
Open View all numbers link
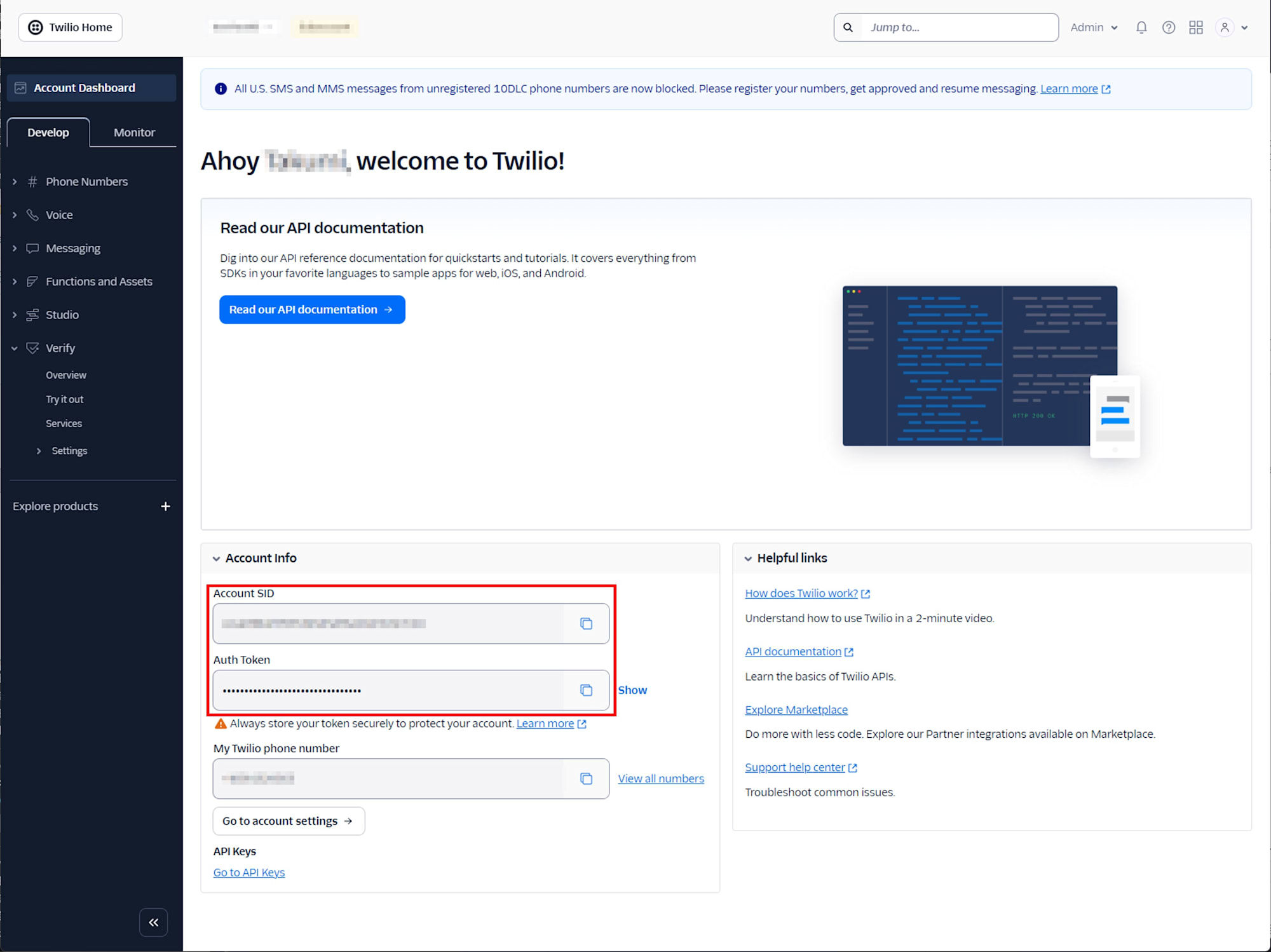[x=661, y=778]
